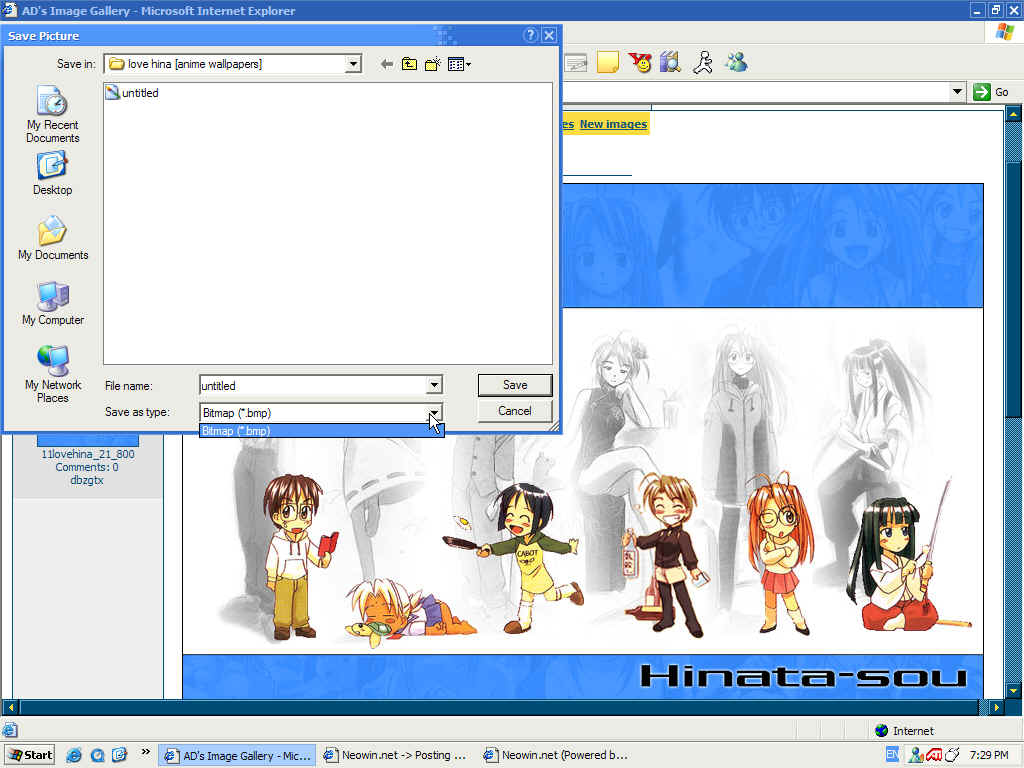This screenshot has width=1024, height=768.
Task: Click the yellow sticky note toolbar icon
Action: click(608, 63)
